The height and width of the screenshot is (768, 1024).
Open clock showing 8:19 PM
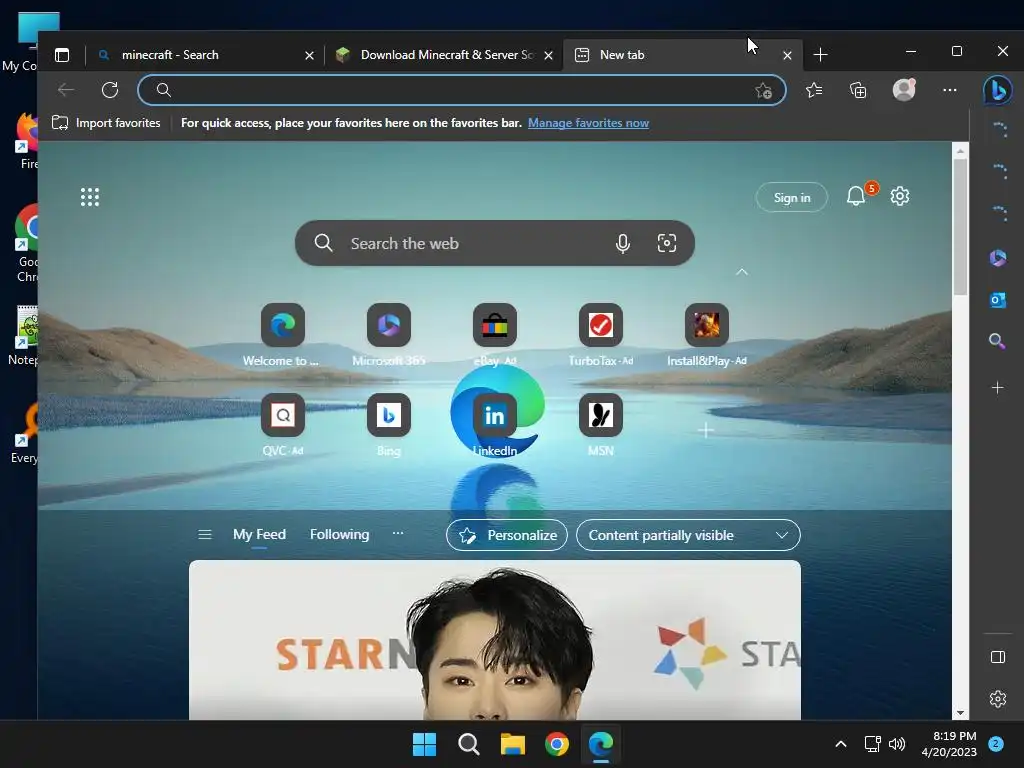[x=949, y=744]
